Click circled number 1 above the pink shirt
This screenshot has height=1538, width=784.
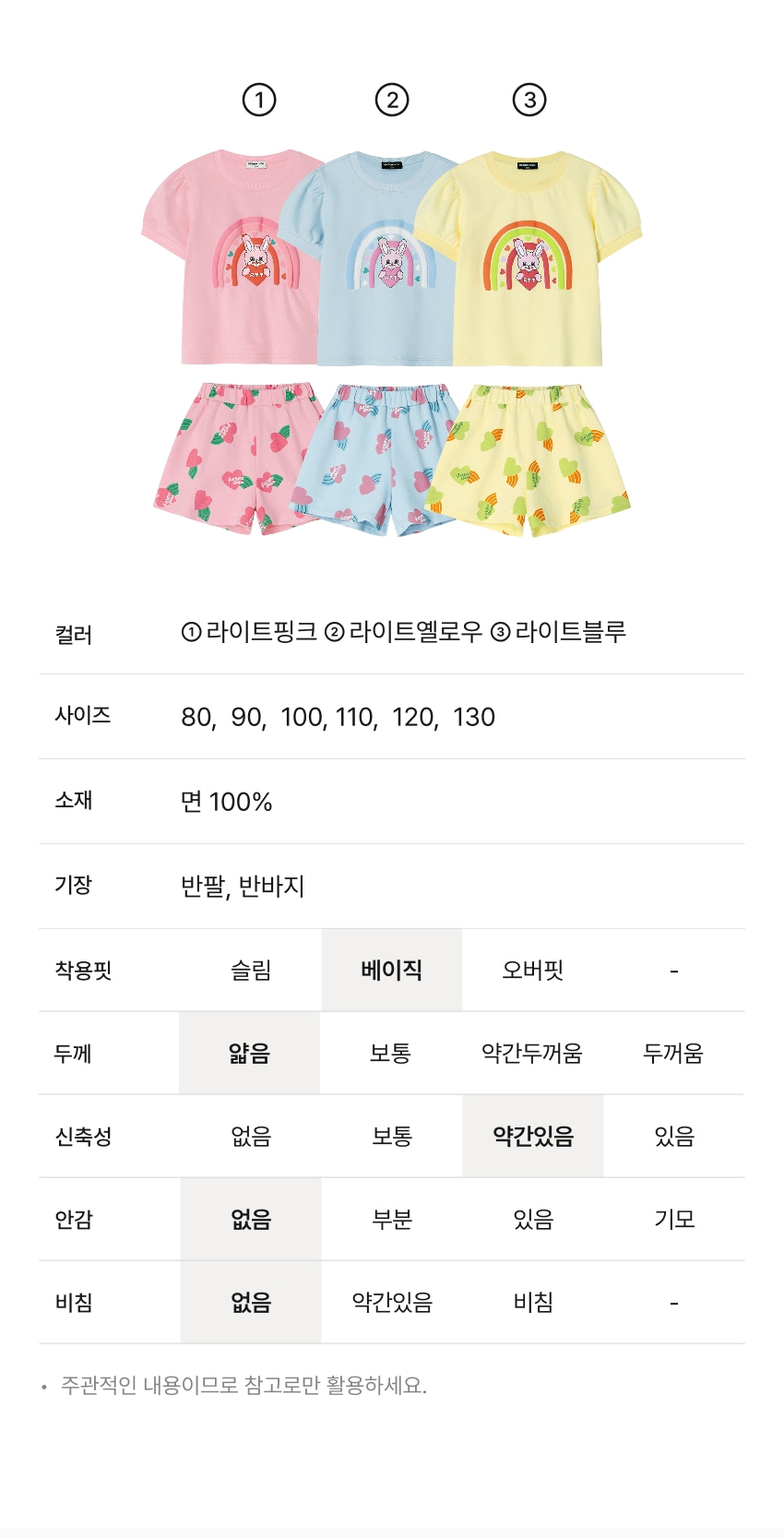pyautogui.click(x=259, y=100)
